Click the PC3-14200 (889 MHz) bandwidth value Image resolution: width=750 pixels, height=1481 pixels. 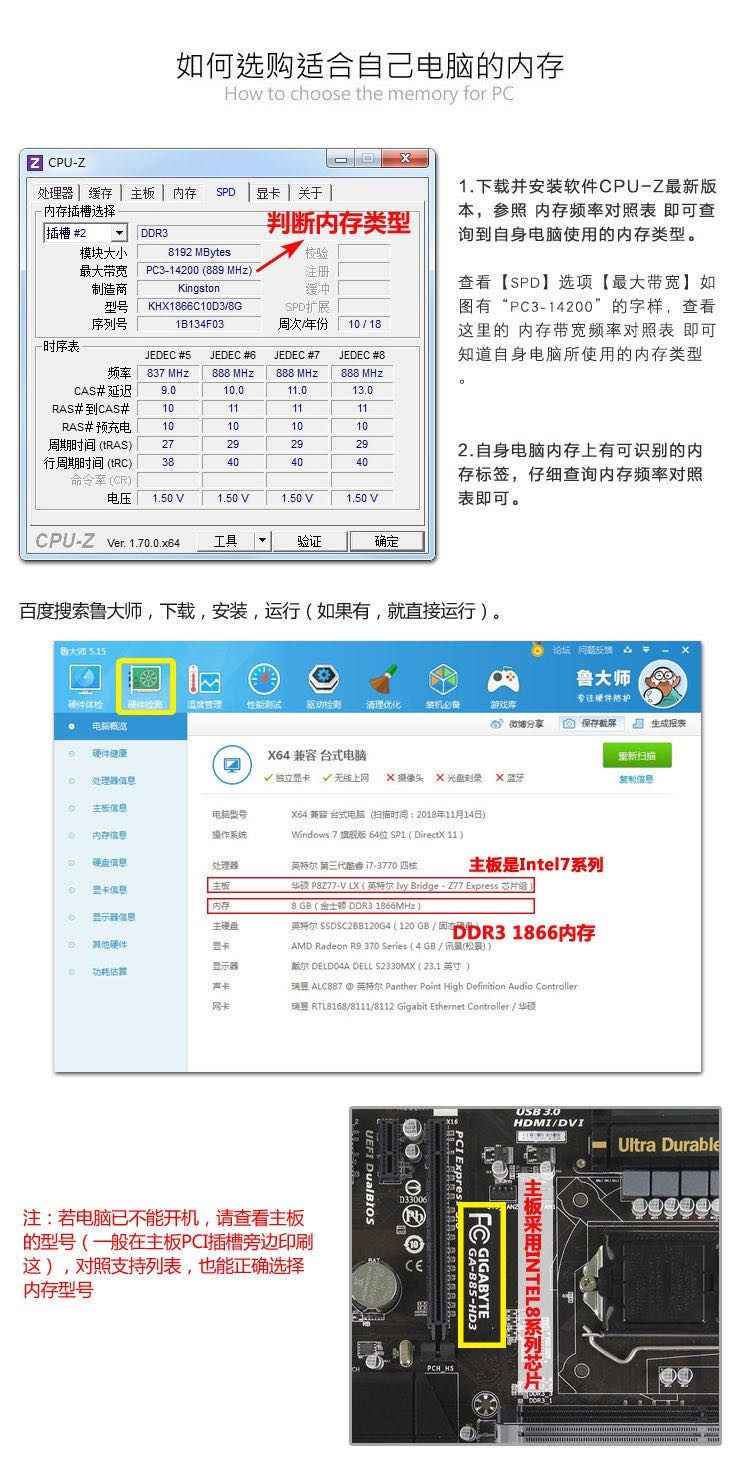coord(198,270)
